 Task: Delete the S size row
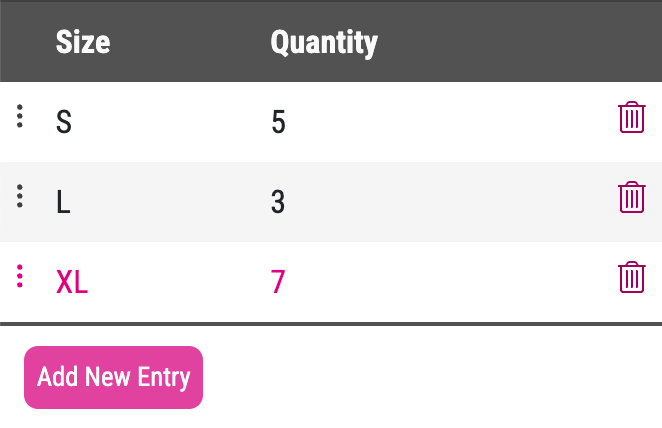pos(631,118)
